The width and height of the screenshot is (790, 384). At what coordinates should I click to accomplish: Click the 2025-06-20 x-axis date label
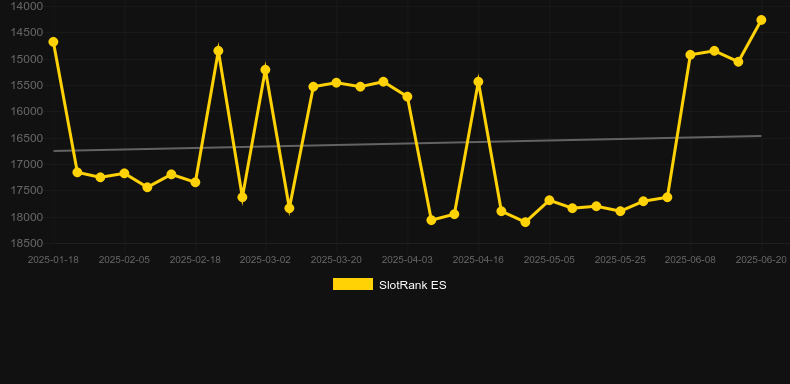[761, 260]
